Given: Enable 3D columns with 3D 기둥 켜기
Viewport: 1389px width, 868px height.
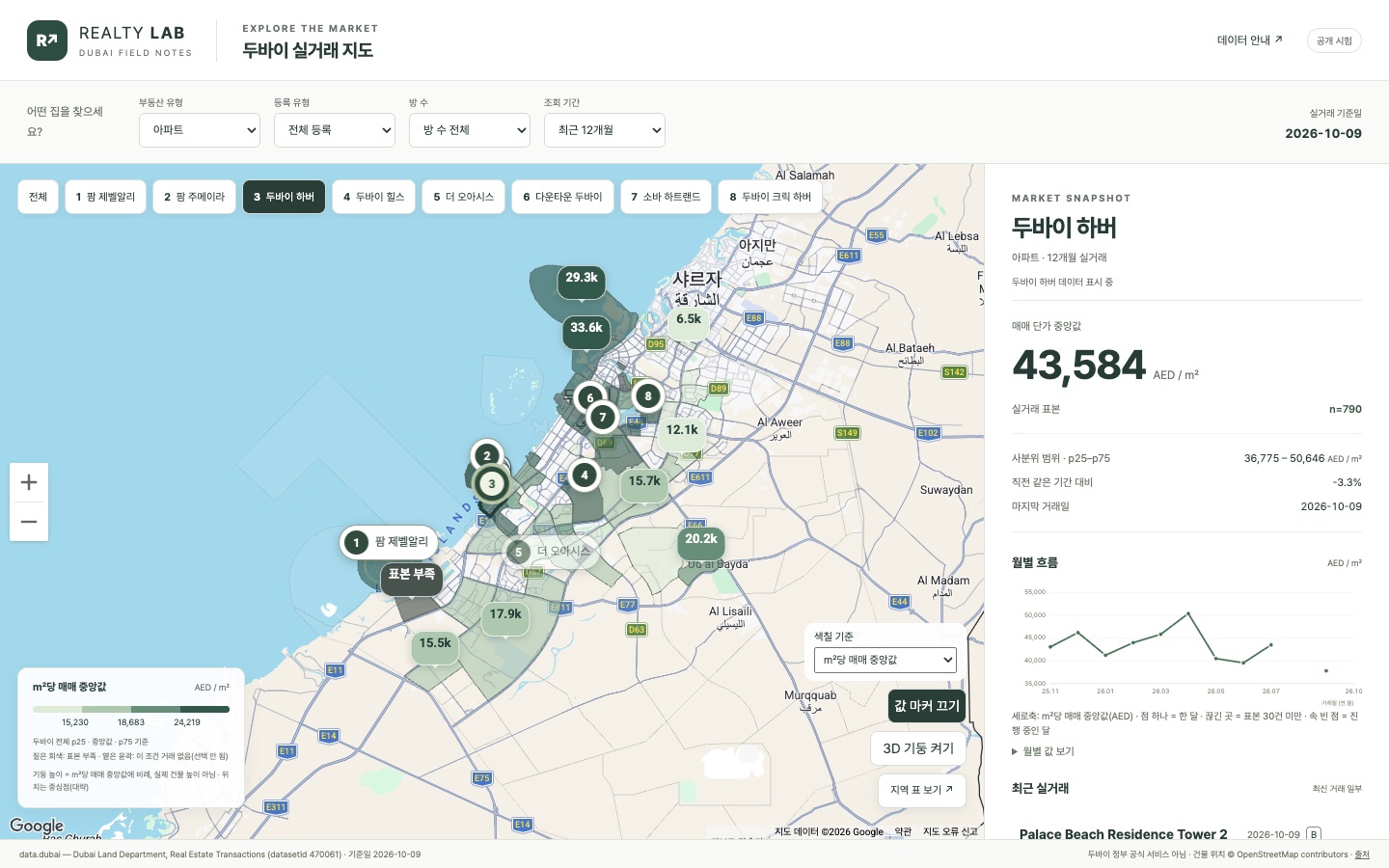Looking at the screenshot, I should [x=918, y=748].
